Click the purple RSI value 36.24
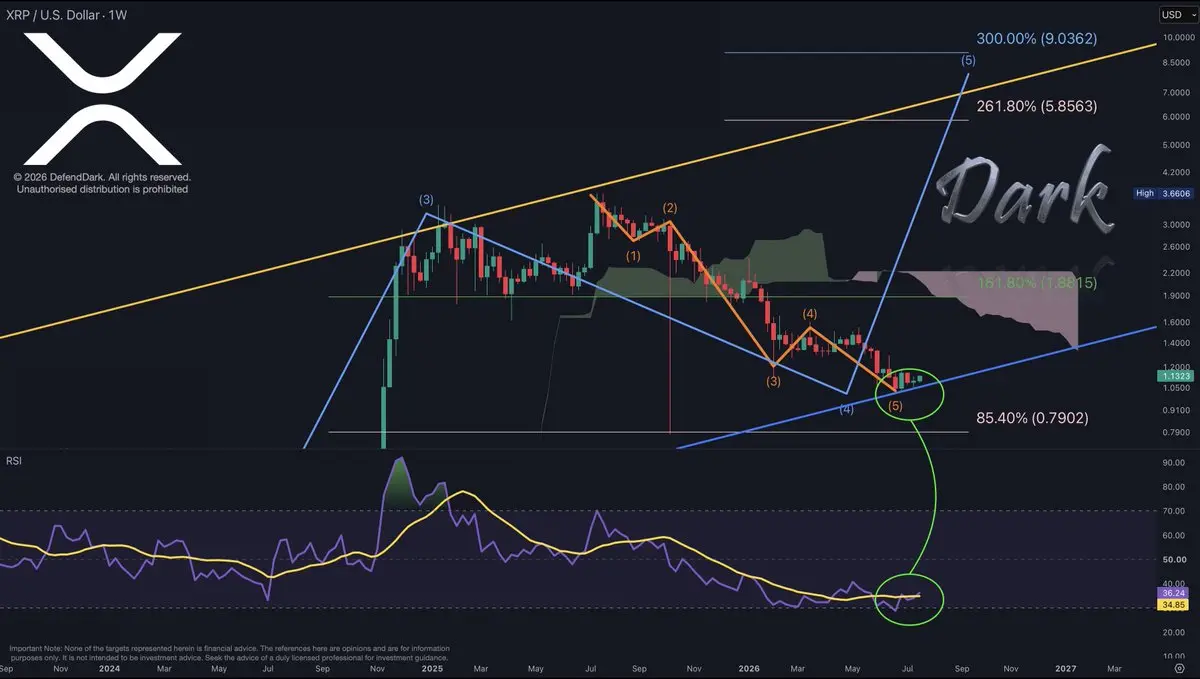 1174,595
